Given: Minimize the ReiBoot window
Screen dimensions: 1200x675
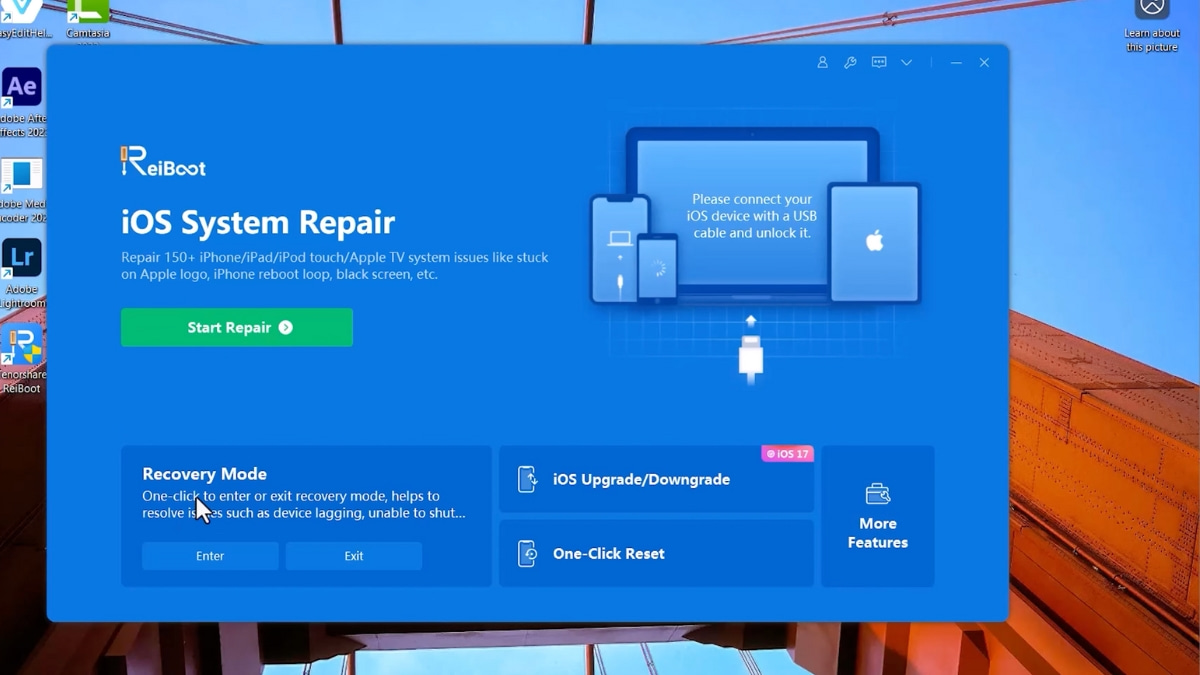Looking at the screenshot, I should click(x=956, y=62).
